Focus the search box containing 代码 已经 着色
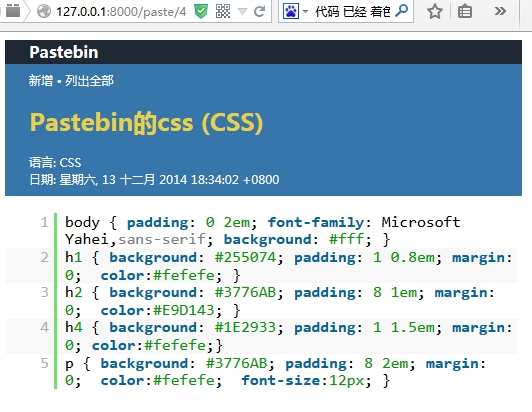Image resolution: width=532 pixels, height=412 pixels. 353,12
